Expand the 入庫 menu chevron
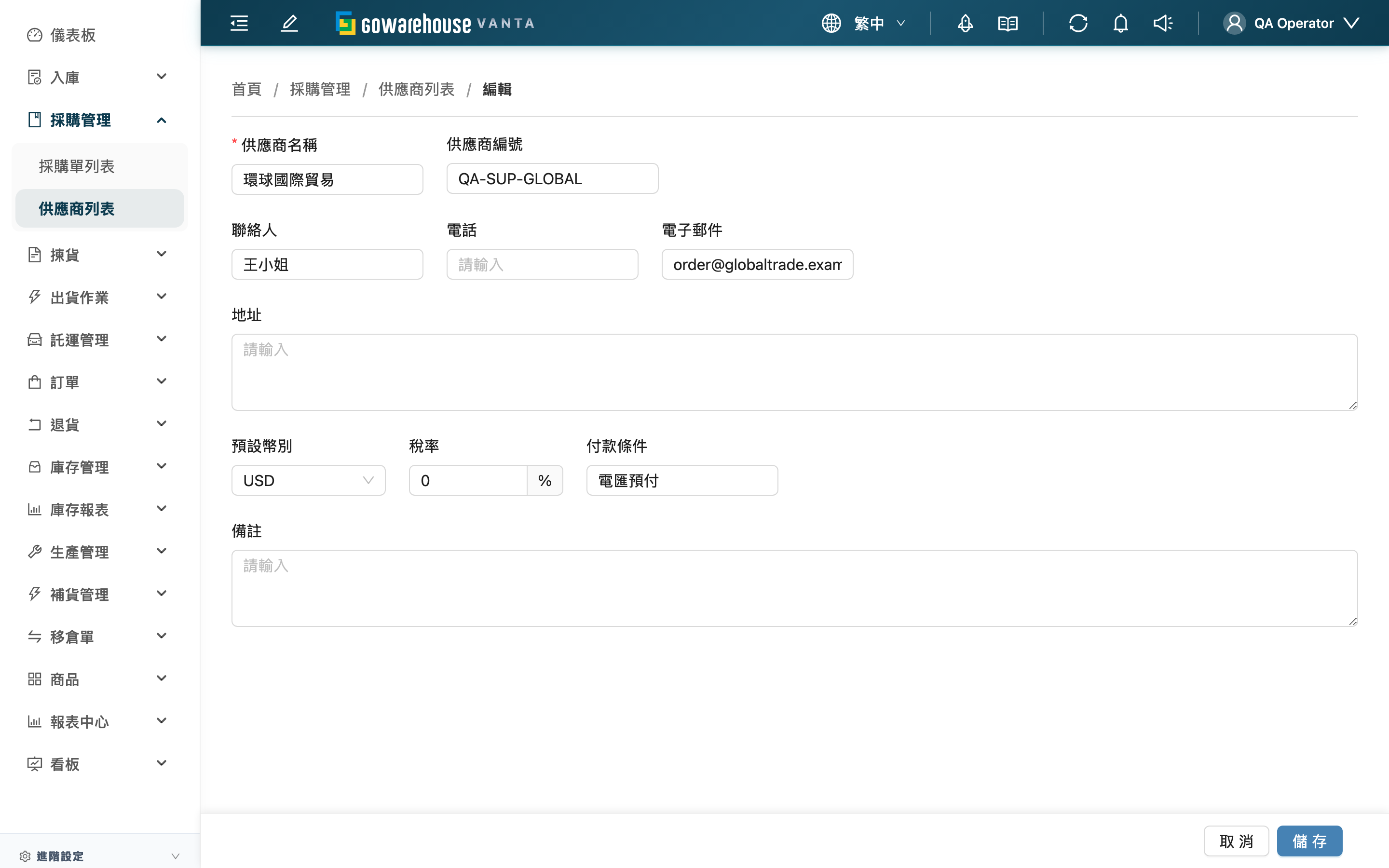The width and height of the screenshot is (1389, 868). coord(161,76)
